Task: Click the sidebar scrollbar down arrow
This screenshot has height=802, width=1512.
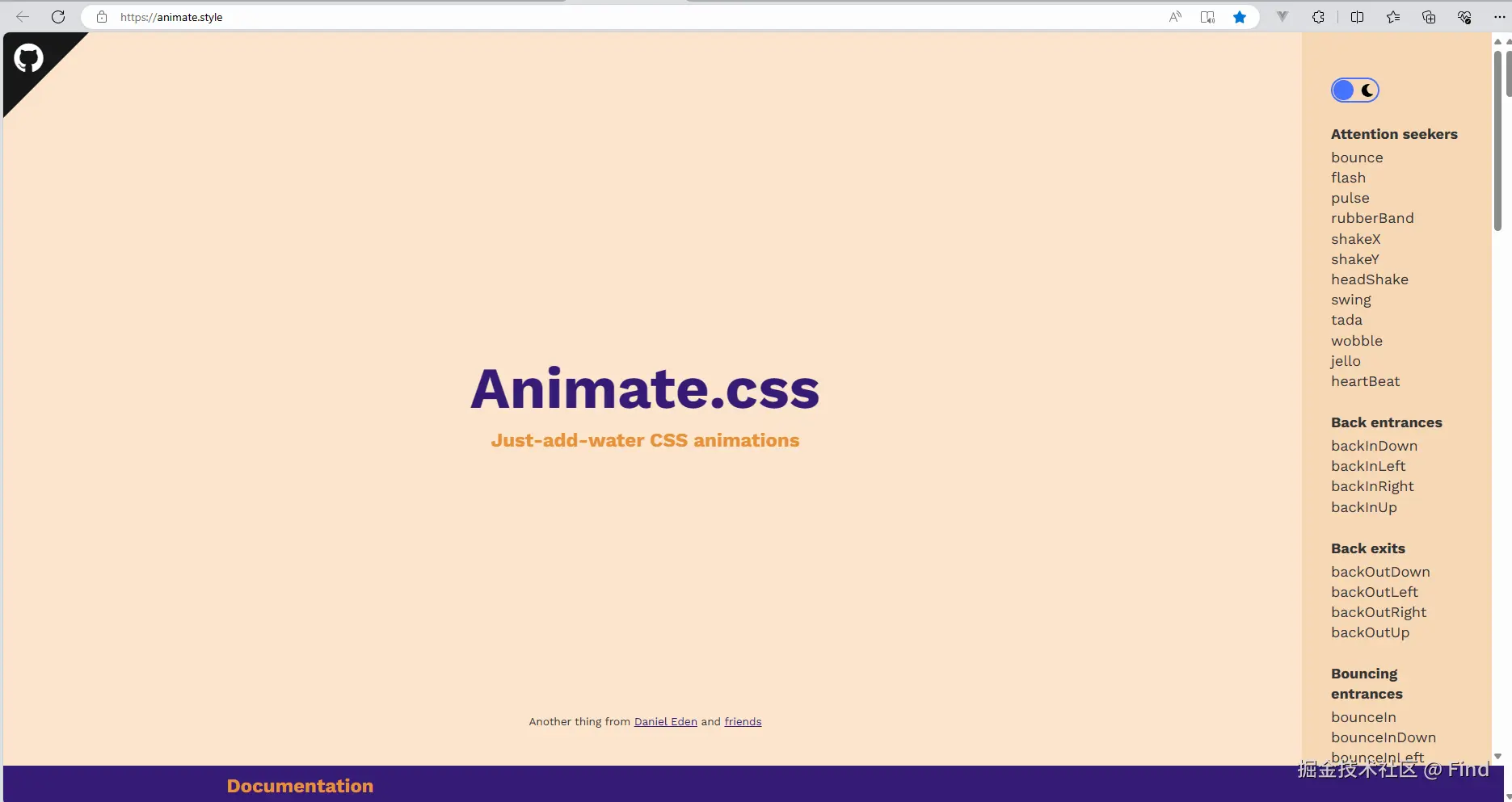Action: pyautogui.click(x=1497, y=757)
